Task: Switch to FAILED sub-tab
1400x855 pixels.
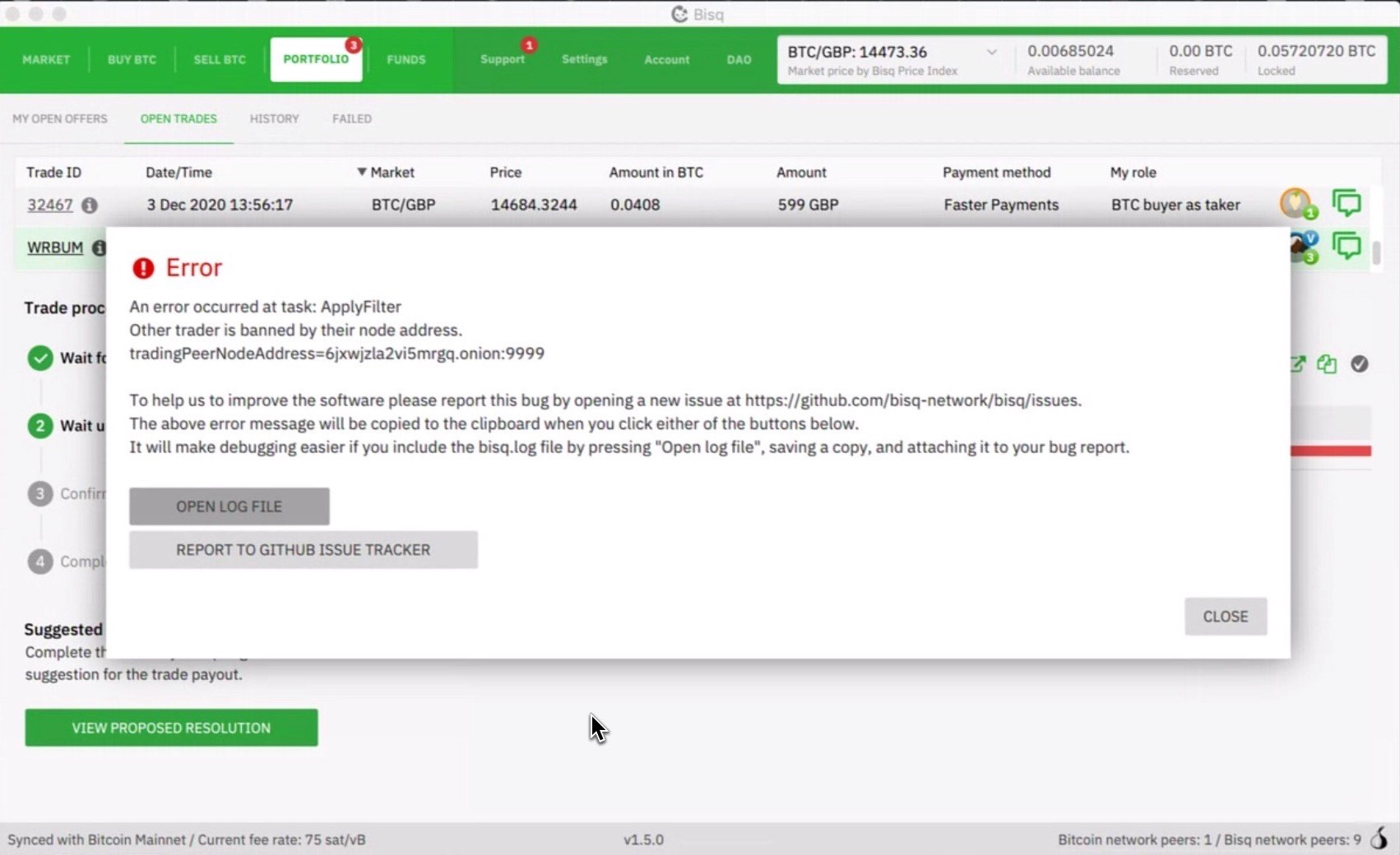Action: 352,118
